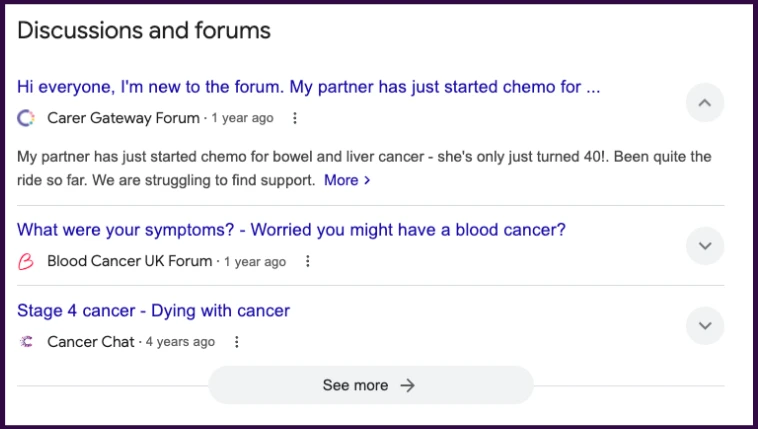Expand the 'What were your symptoms?' result
Screen dimensions: 758x429
pos(705,246)
